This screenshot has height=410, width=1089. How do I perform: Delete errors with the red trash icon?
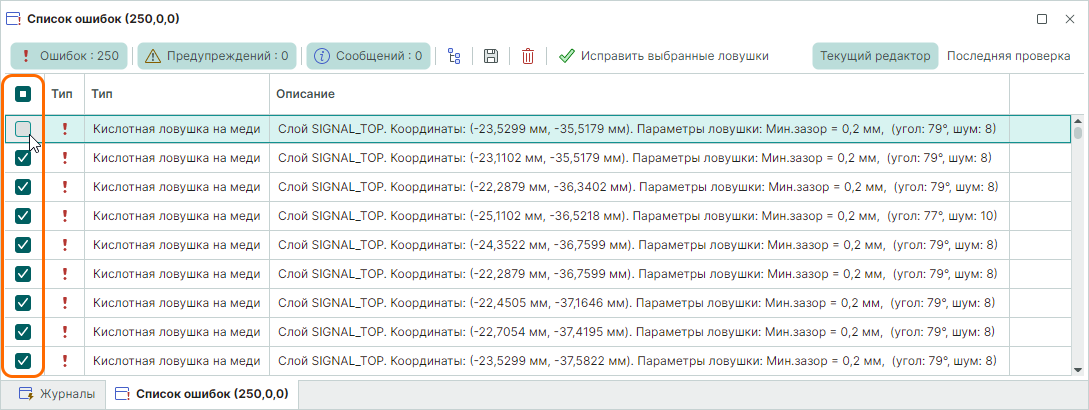(528, 56)
